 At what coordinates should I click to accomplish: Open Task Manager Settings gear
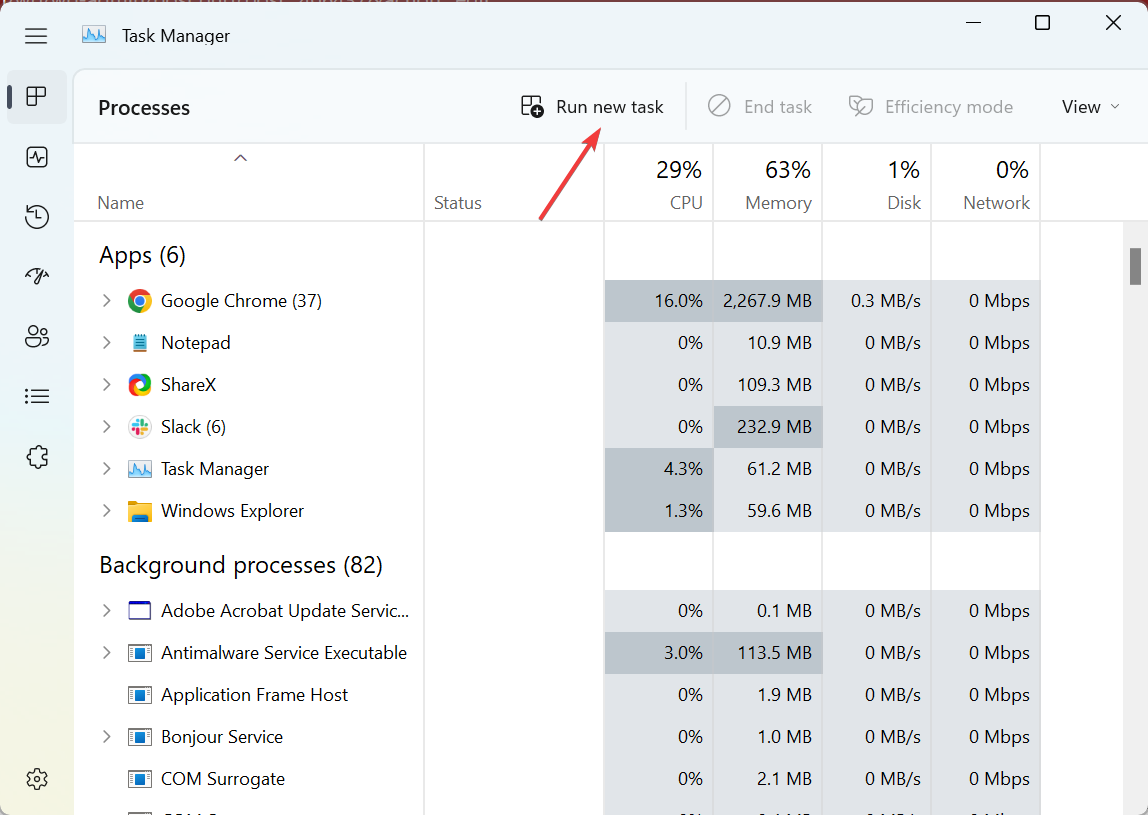point(37,779)
